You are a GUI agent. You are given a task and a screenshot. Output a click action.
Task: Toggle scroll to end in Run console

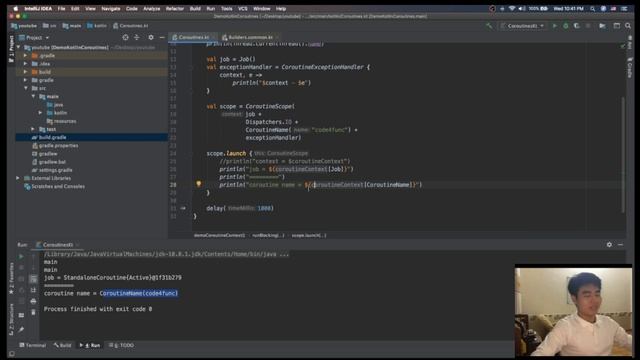[x=33, y=290]
